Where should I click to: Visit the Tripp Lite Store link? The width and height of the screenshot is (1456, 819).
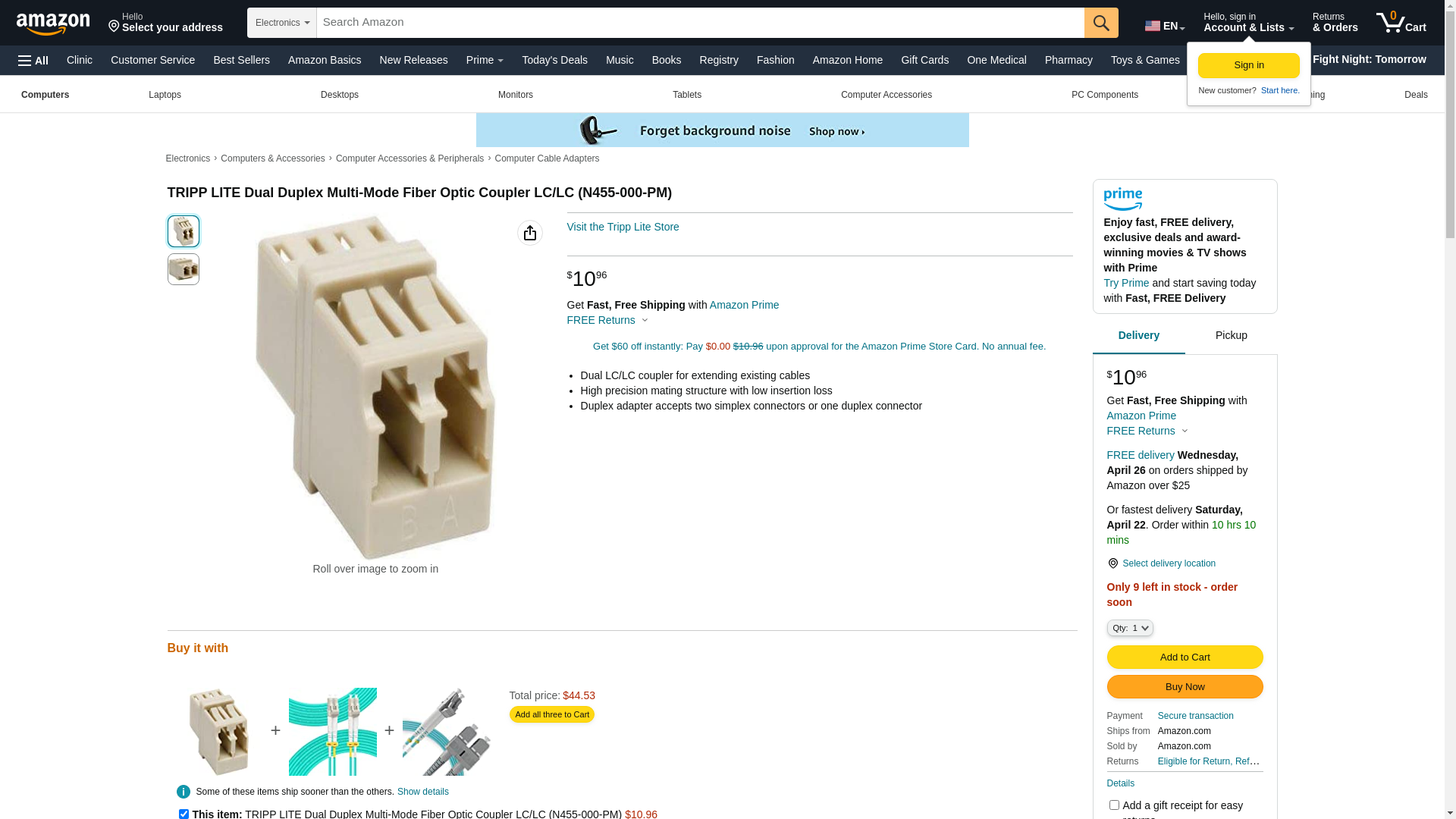623,227
